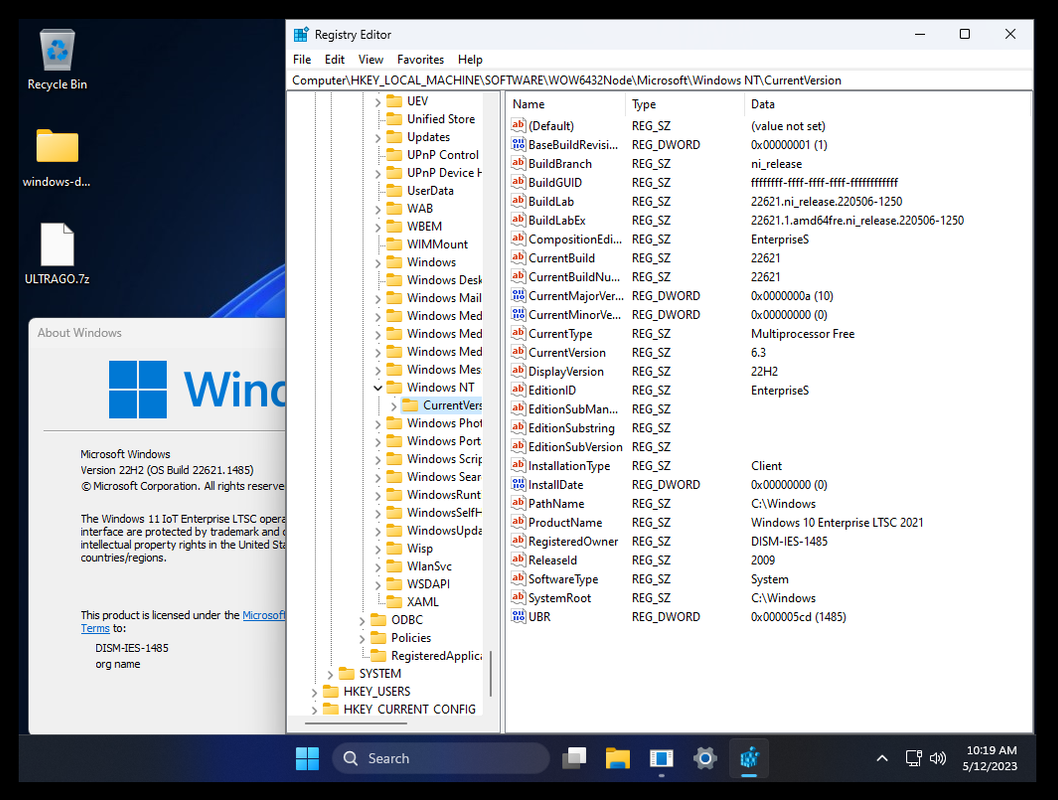Click the folder icon beside ODBC
The image size is (1058, 800).
[x=379, y=619]
